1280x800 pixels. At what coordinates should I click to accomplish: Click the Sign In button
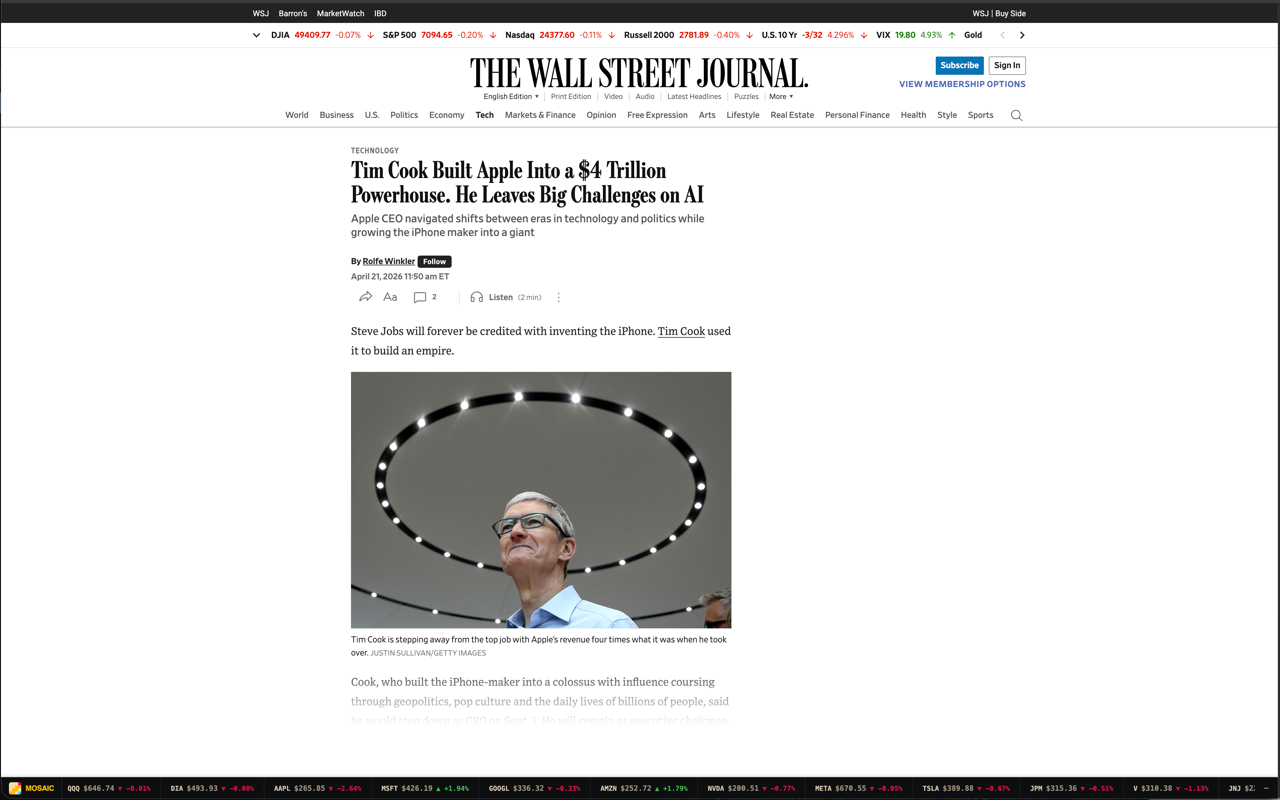[x=1007, y=65]
